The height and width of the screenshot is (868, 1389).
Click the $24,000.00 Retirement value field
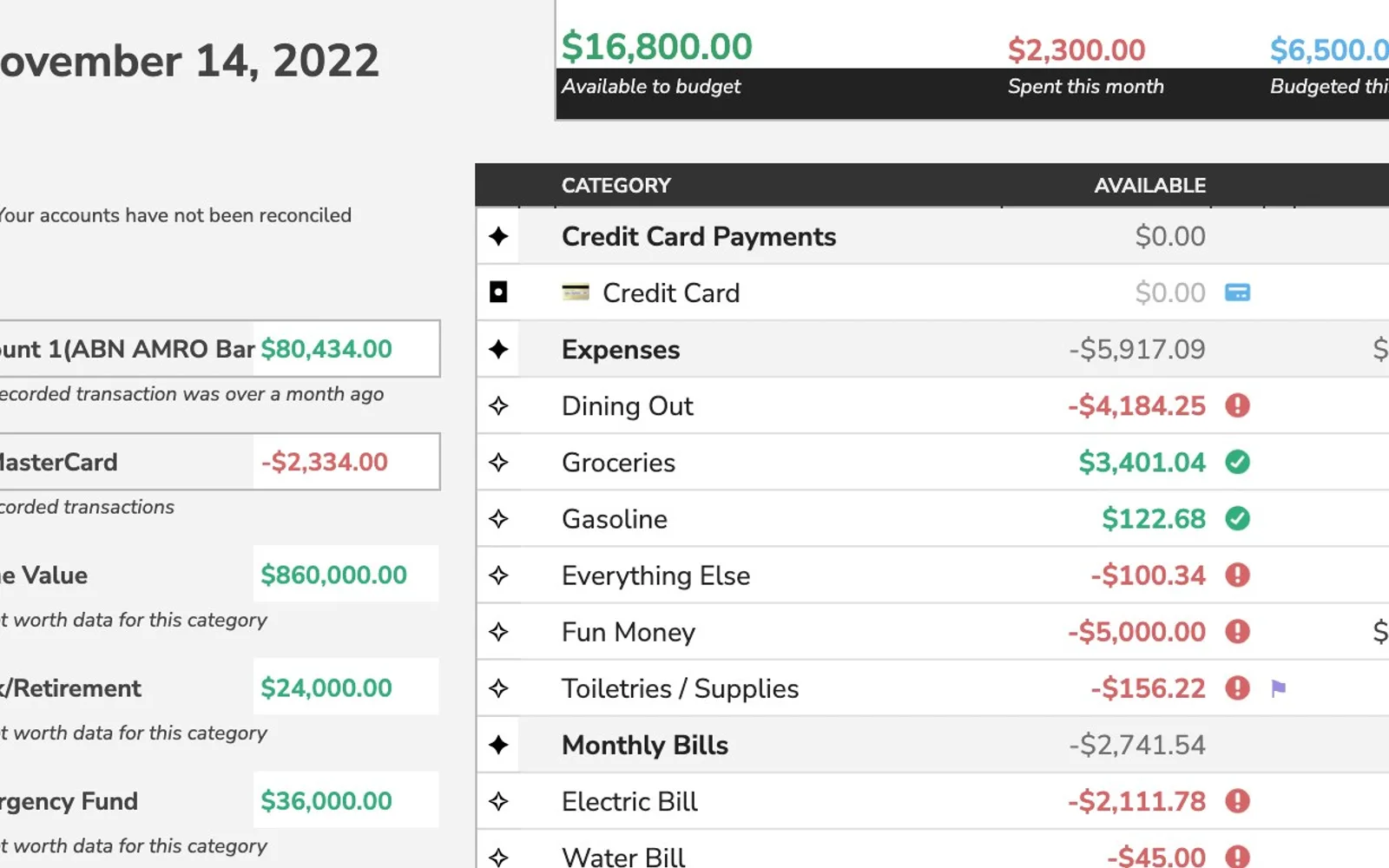pyautogui.click(x=346, y=687)
